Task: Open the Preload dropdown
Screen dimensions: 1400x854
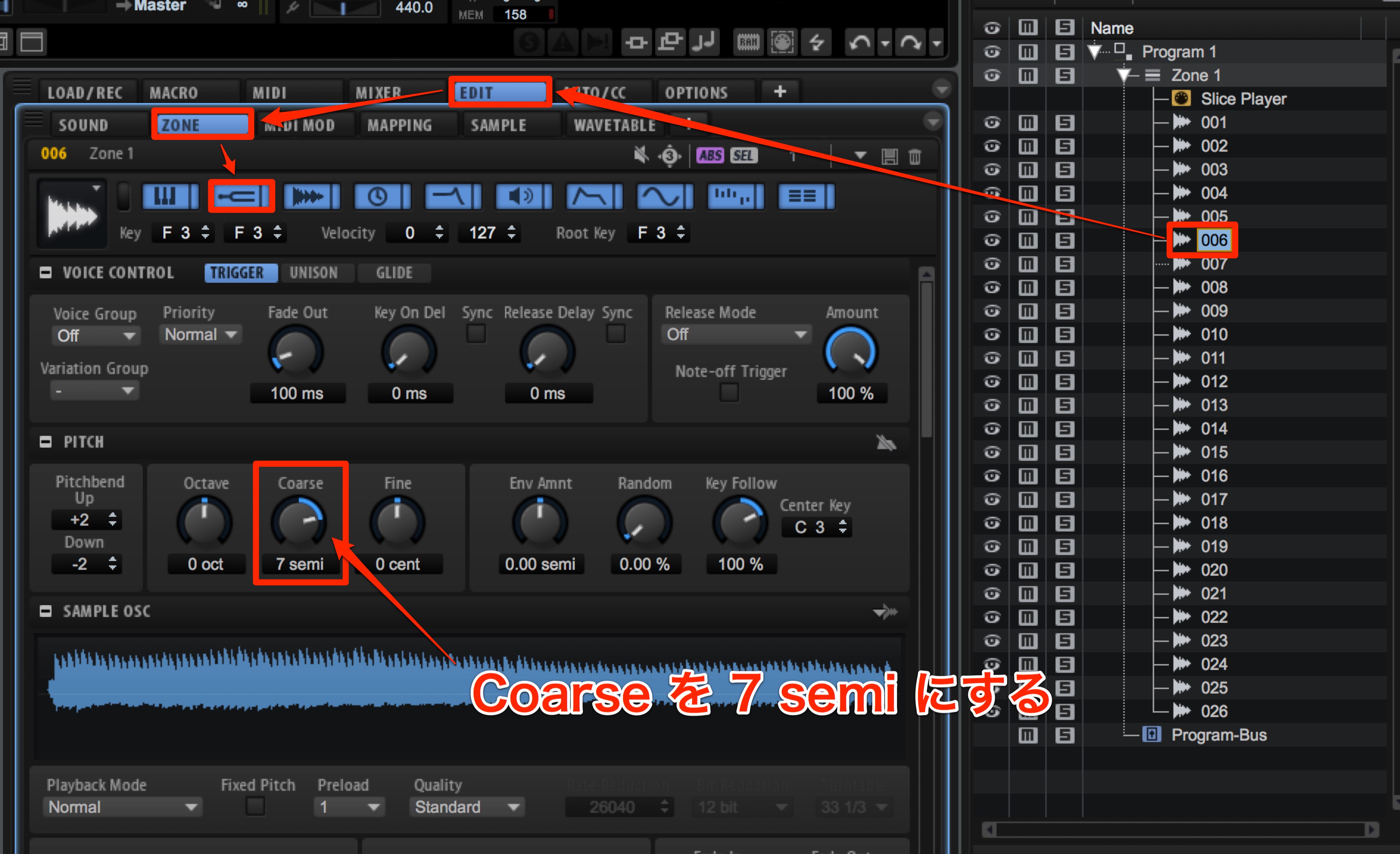Action: tap(349, 807)
